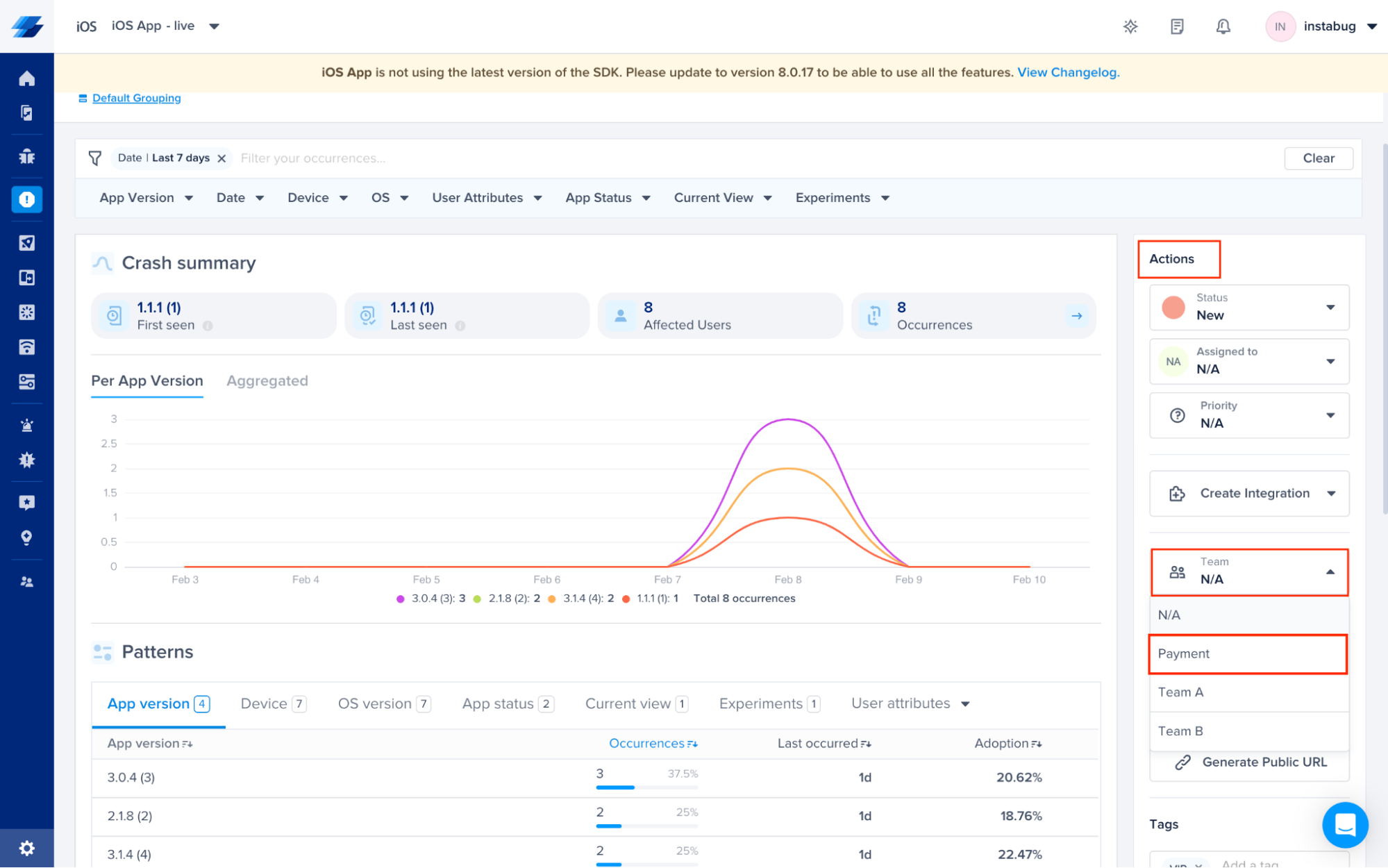The image size is (1388, 868).
Task: Open User attributes patterns dropdown tab
Action: coord(910,704)
